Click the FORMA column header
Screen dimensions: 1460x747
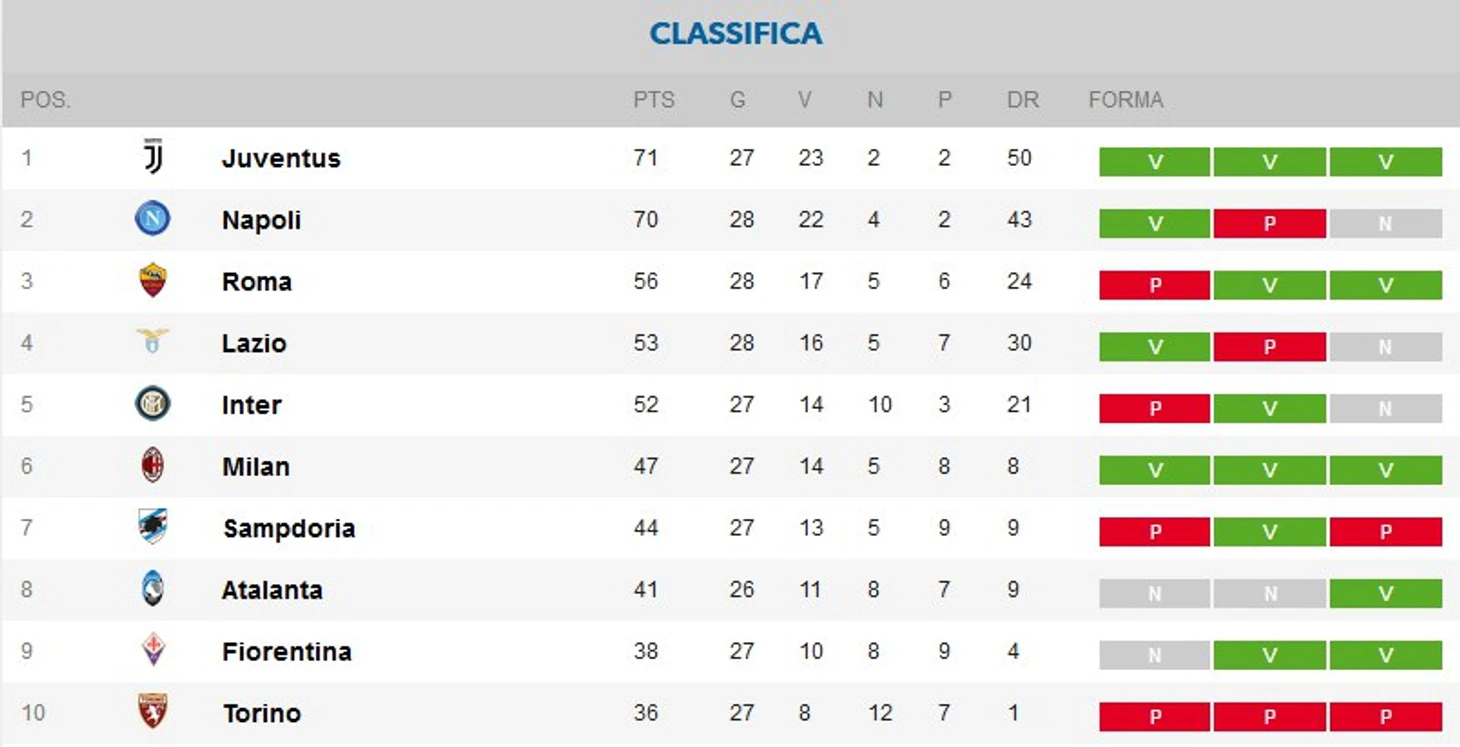click(x=1126, y=100)
